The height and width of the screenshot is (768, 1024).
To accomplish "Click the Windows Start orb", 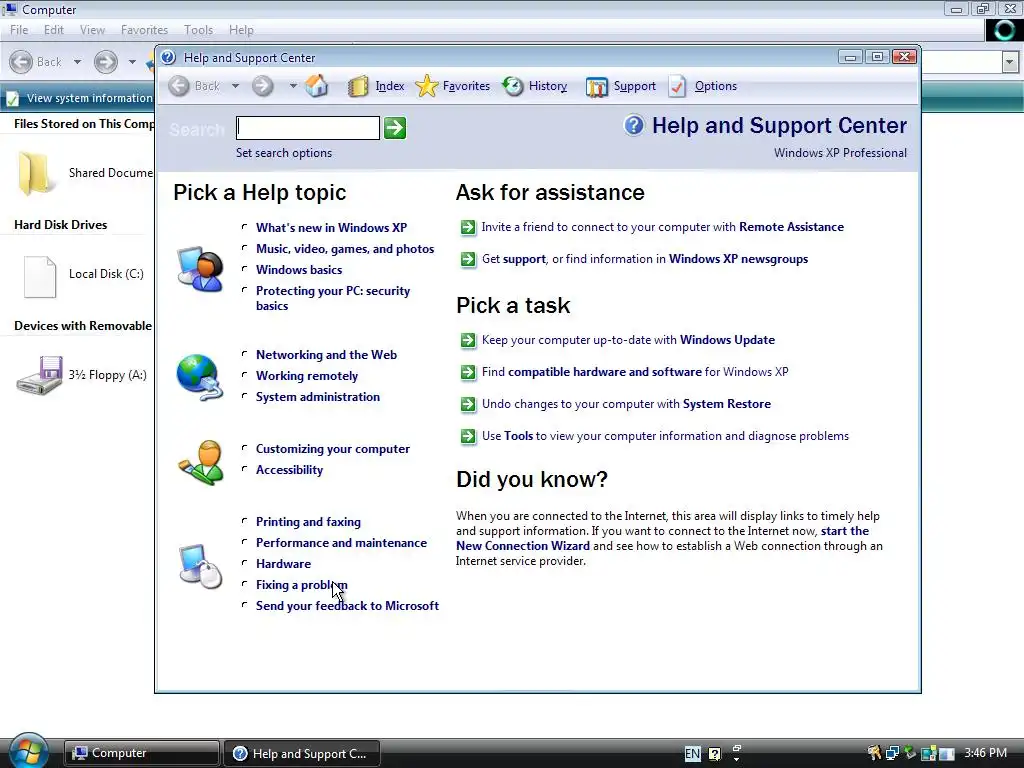I will point(27,751).
